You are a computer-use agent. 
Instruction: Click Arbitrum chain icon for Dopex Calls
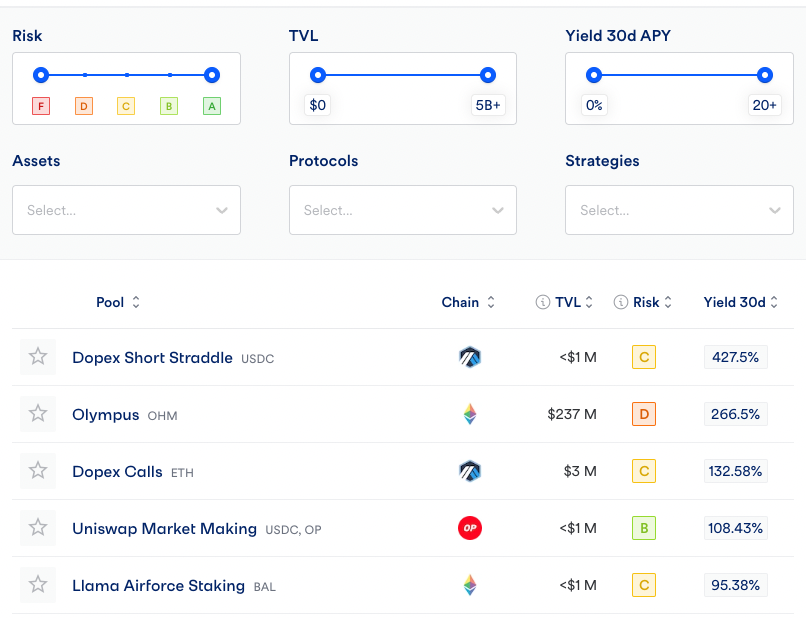click(470, 471)
